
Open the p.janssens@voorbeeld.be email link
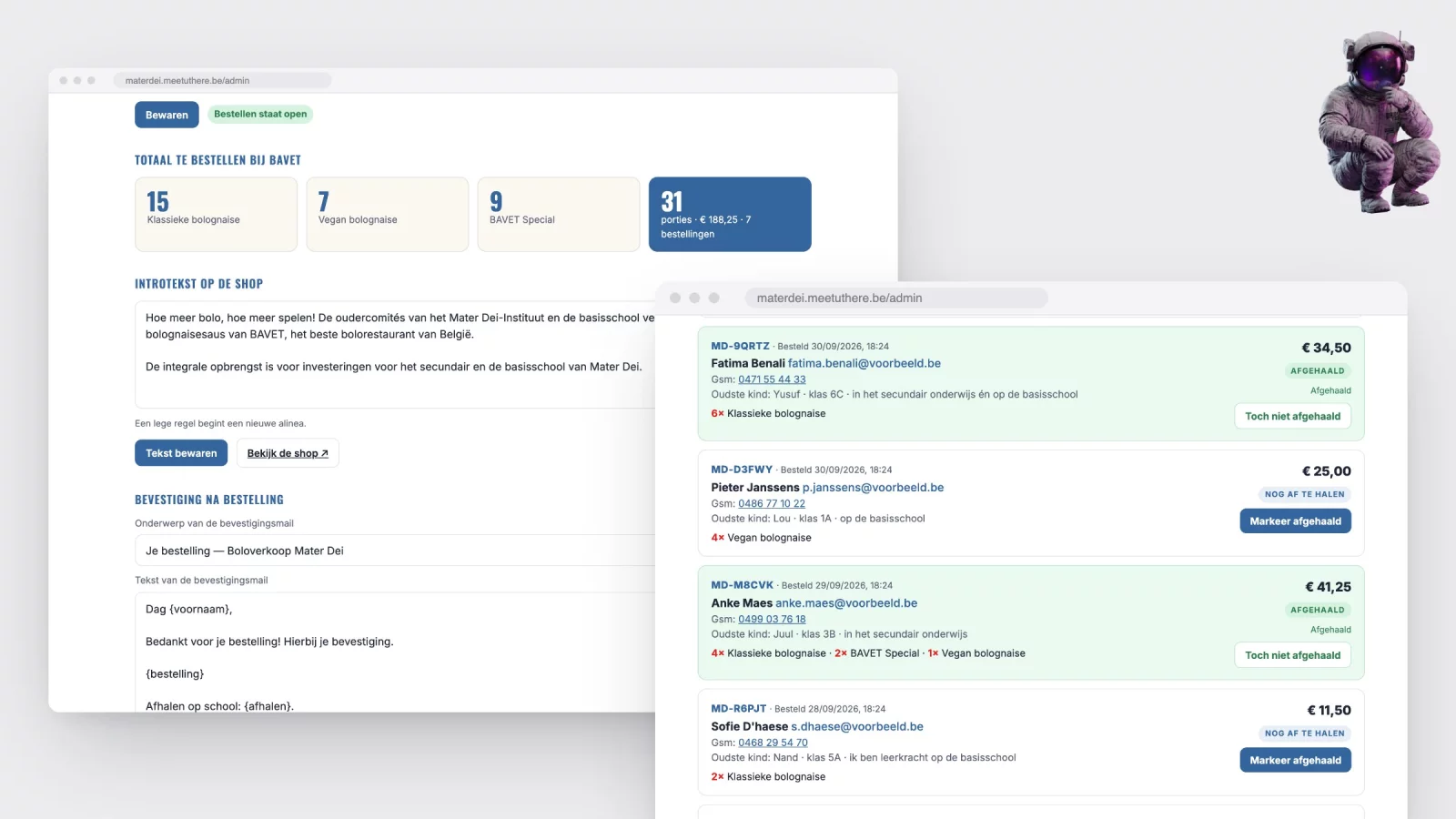873,488
